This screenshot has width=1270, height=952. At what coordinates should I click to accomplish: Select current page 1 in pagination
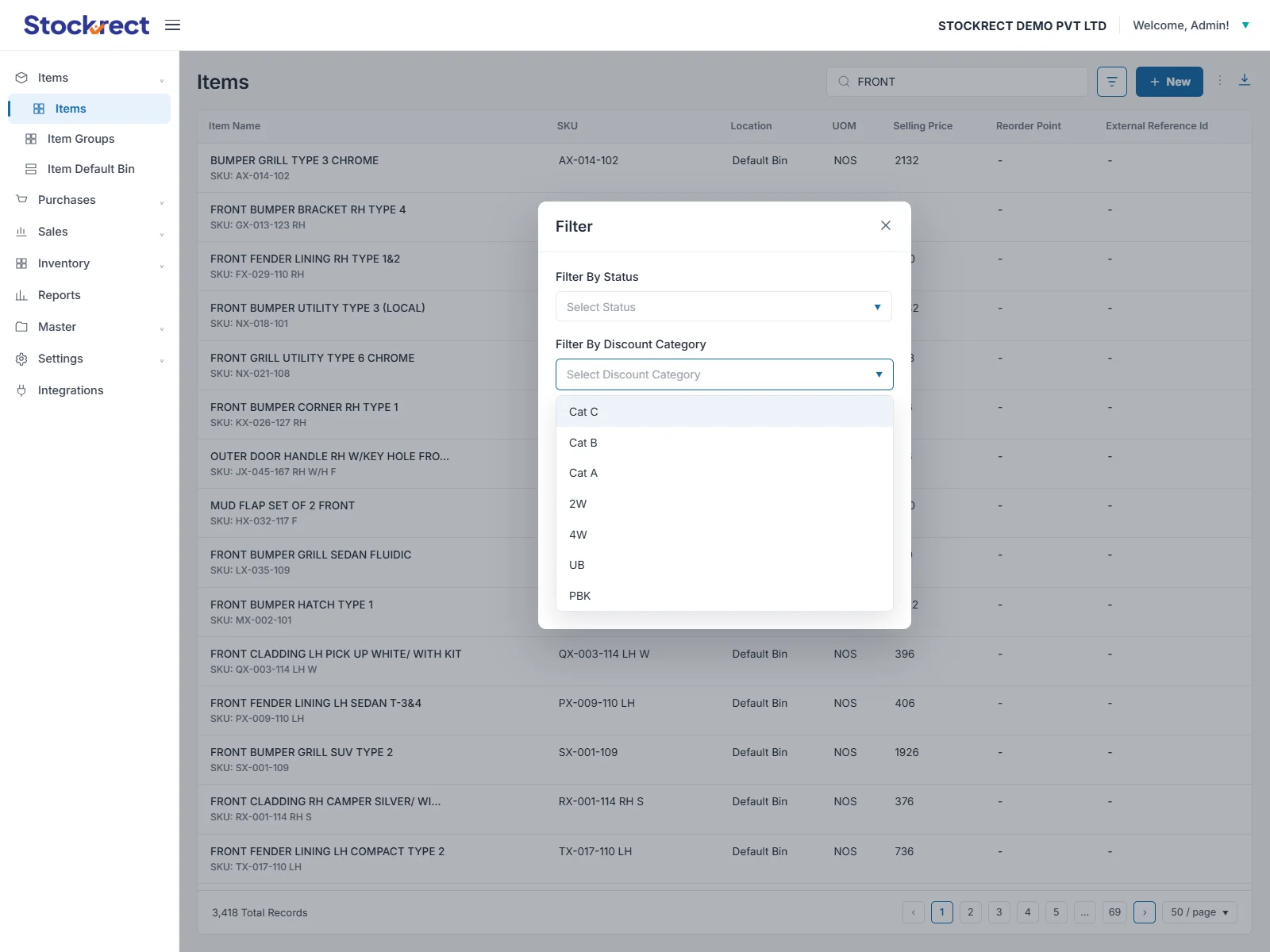tap(942, 912)
